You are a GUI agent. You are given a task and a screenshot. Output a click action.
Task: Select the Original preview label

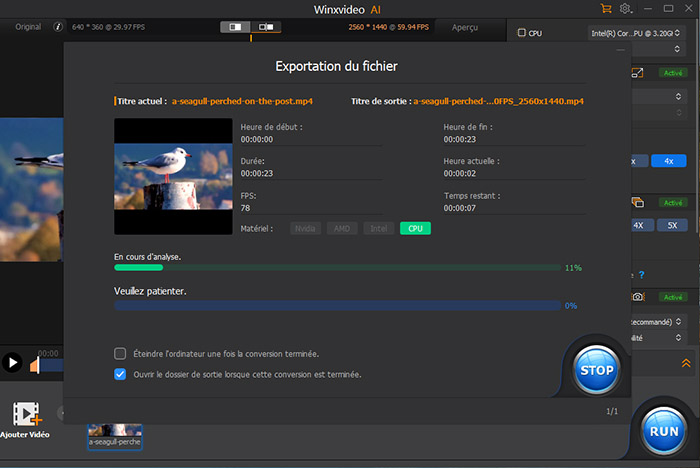(x=27, y=26)
